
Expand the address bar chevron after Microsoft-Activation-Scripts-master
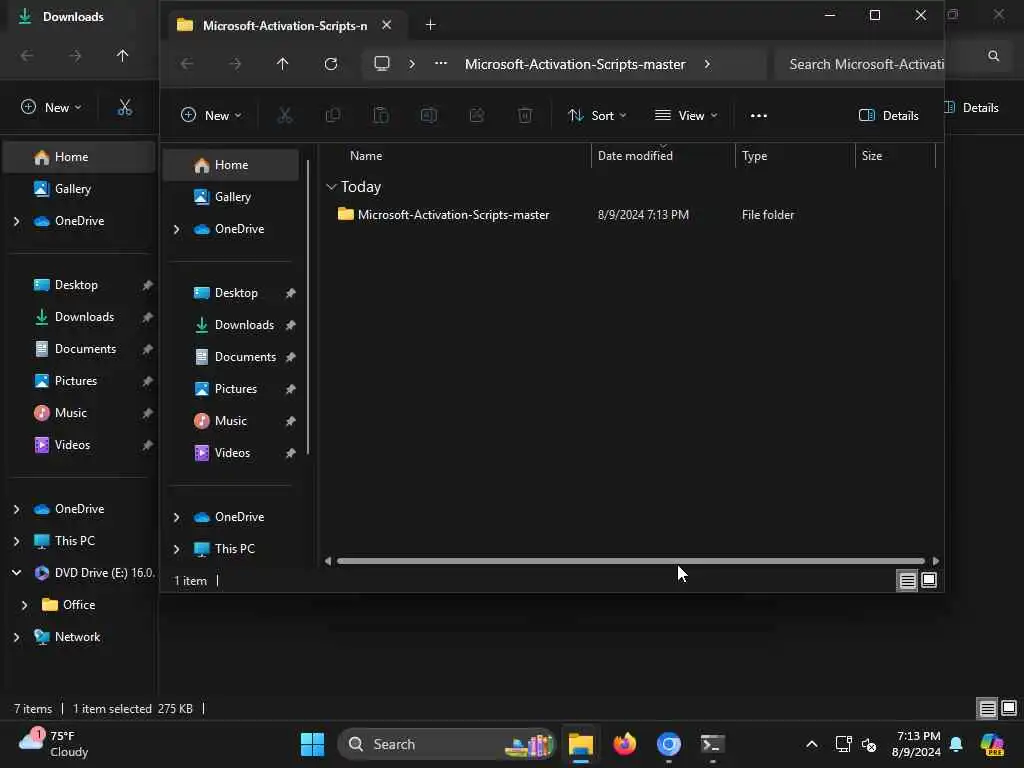707,64
